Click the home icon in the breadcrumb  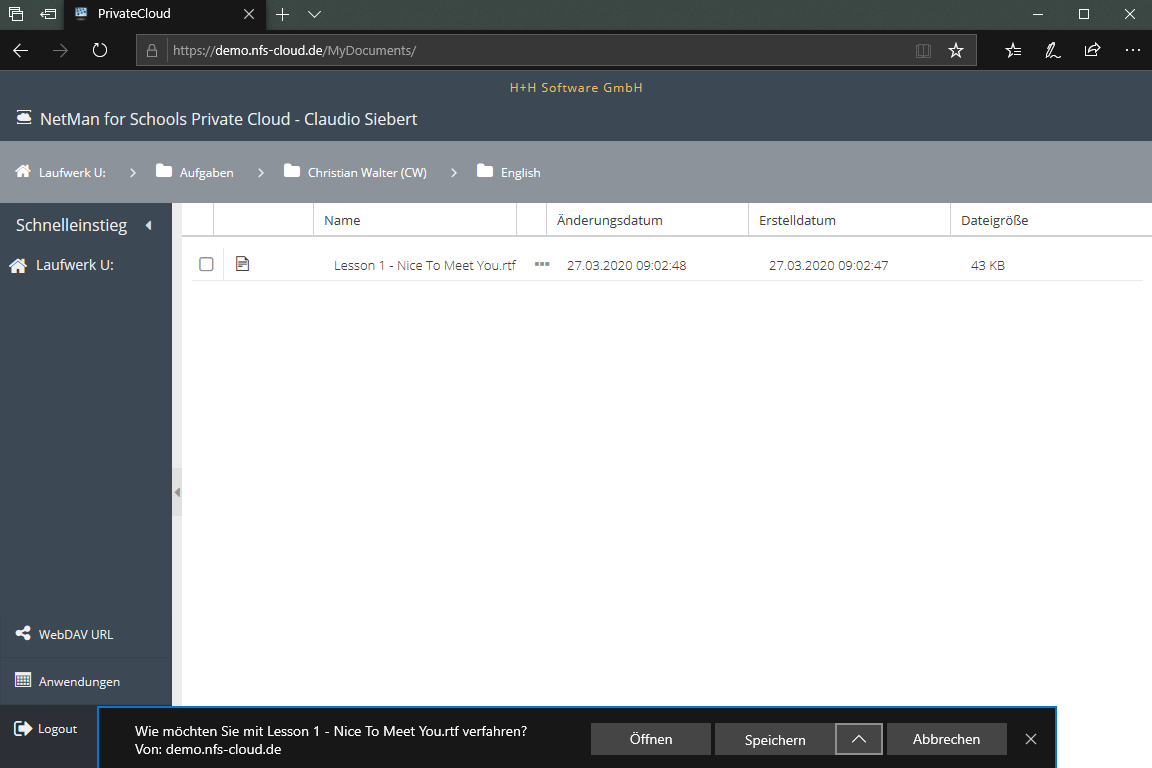(x=24, y=171)
